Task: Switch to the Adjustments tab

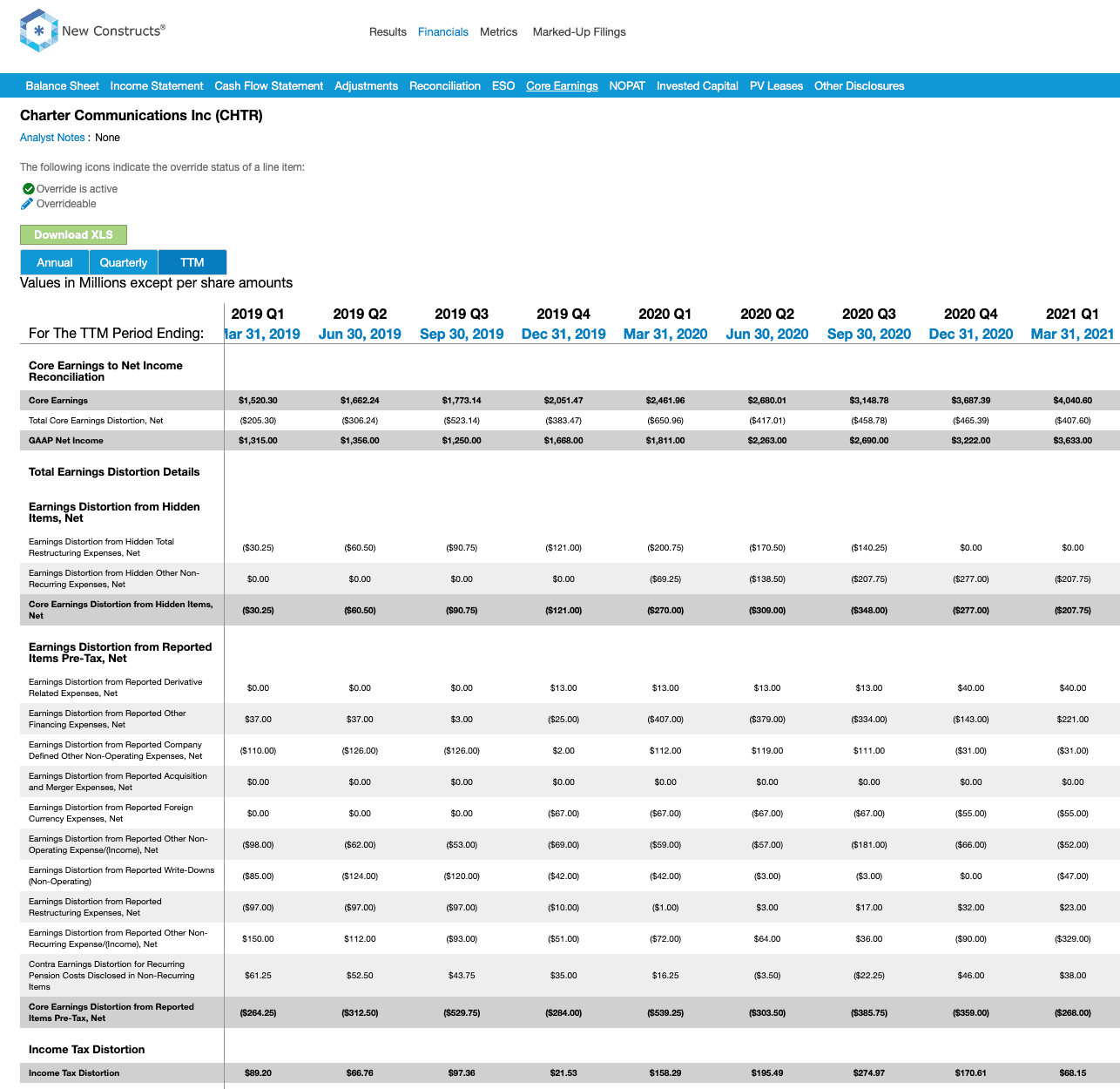Action: (367, 85)
